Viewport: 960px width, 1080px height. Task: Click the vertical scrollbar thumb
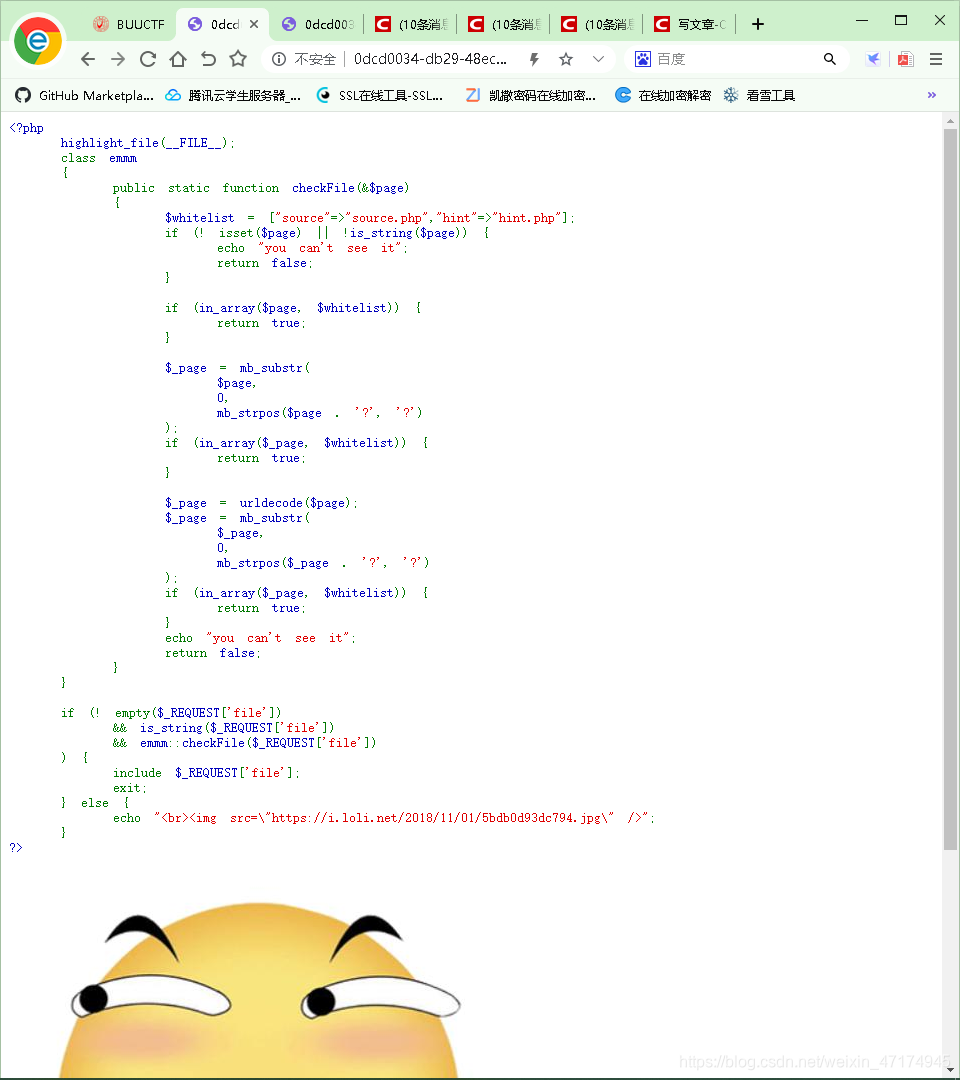point(950,489)
